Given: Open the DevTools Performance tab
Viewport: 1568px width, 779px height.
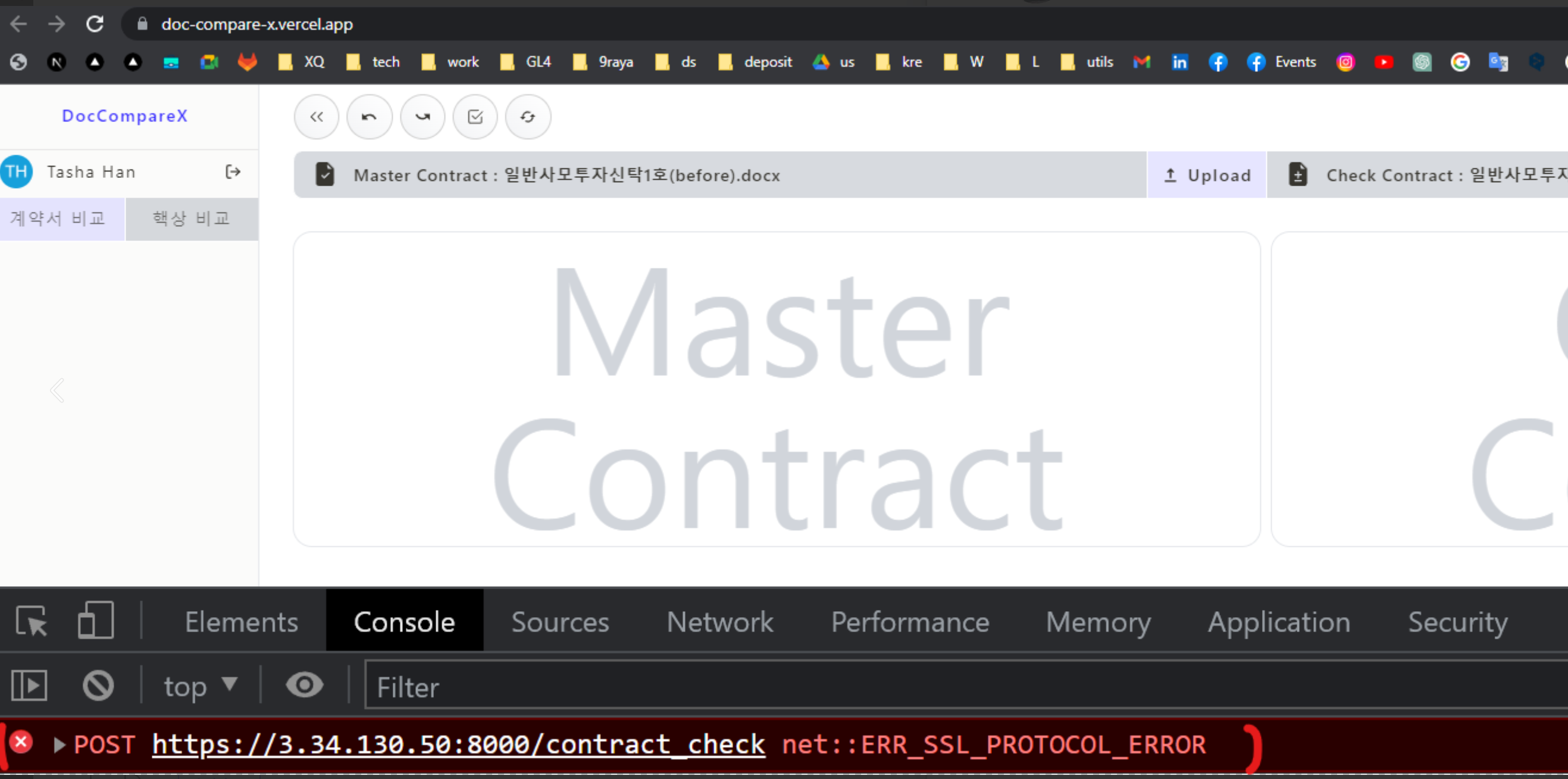Looking at the screenshot, I should point(910,622).
